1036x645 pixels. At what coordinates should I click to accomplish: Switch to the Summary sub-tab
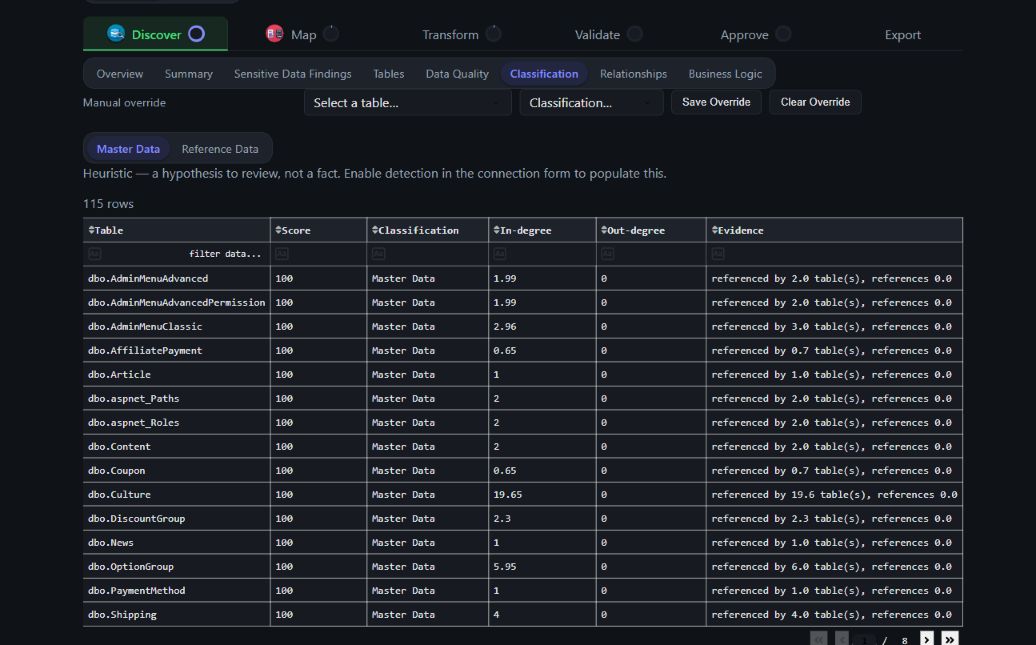[188, 74]
